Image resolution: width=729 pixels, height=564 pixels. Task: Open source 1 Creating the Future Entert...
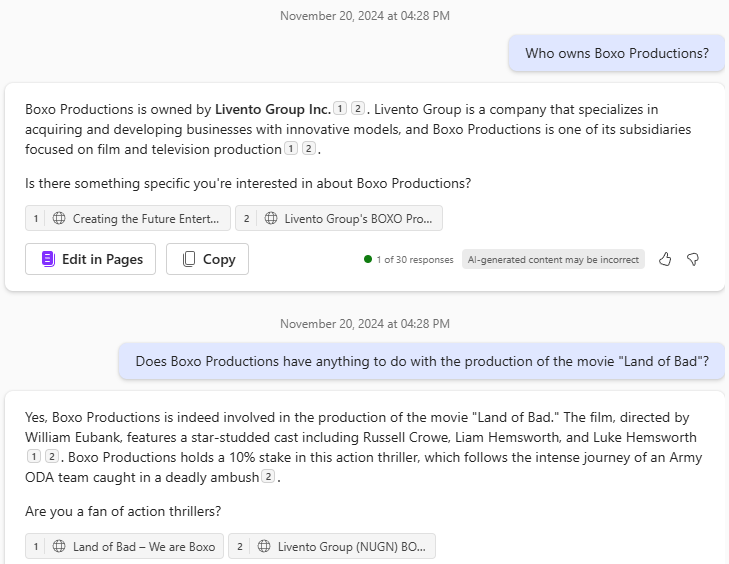(128, 218)
